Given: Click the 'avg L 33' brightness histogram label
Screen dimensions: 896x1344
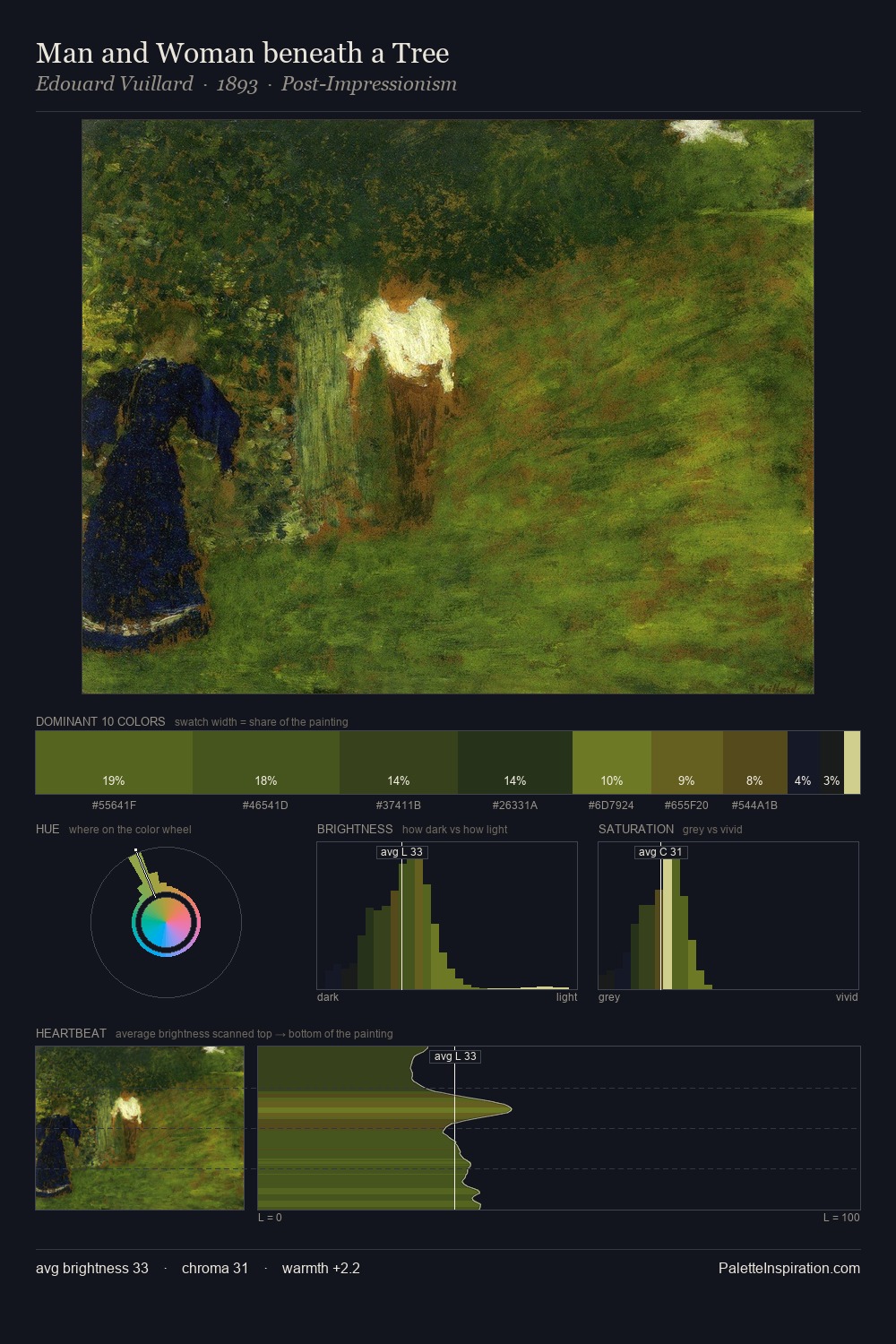Looking at the screenshot, I should (x=401, y=852).
